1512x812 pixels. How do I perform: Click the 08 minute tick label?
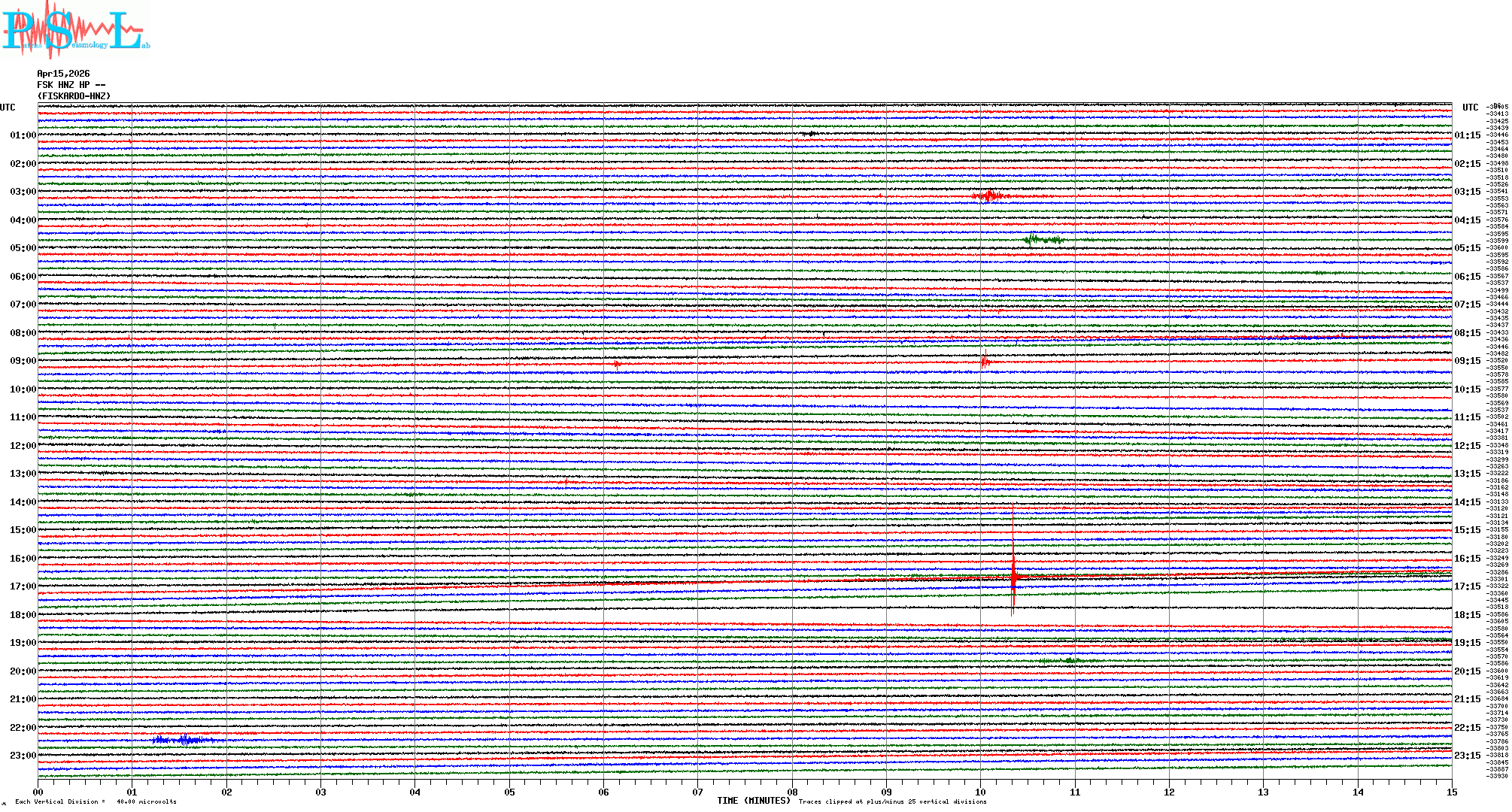[792, 792]
